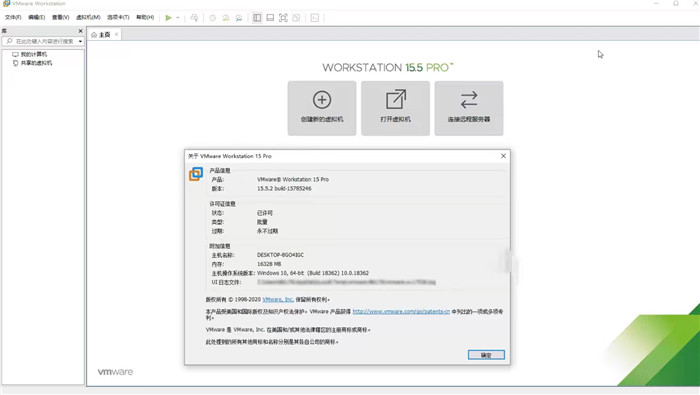Click the unity mode toolbar icon
Image resolution: width=700 pixels, height=395 pixels.
[x=296, y=18]
